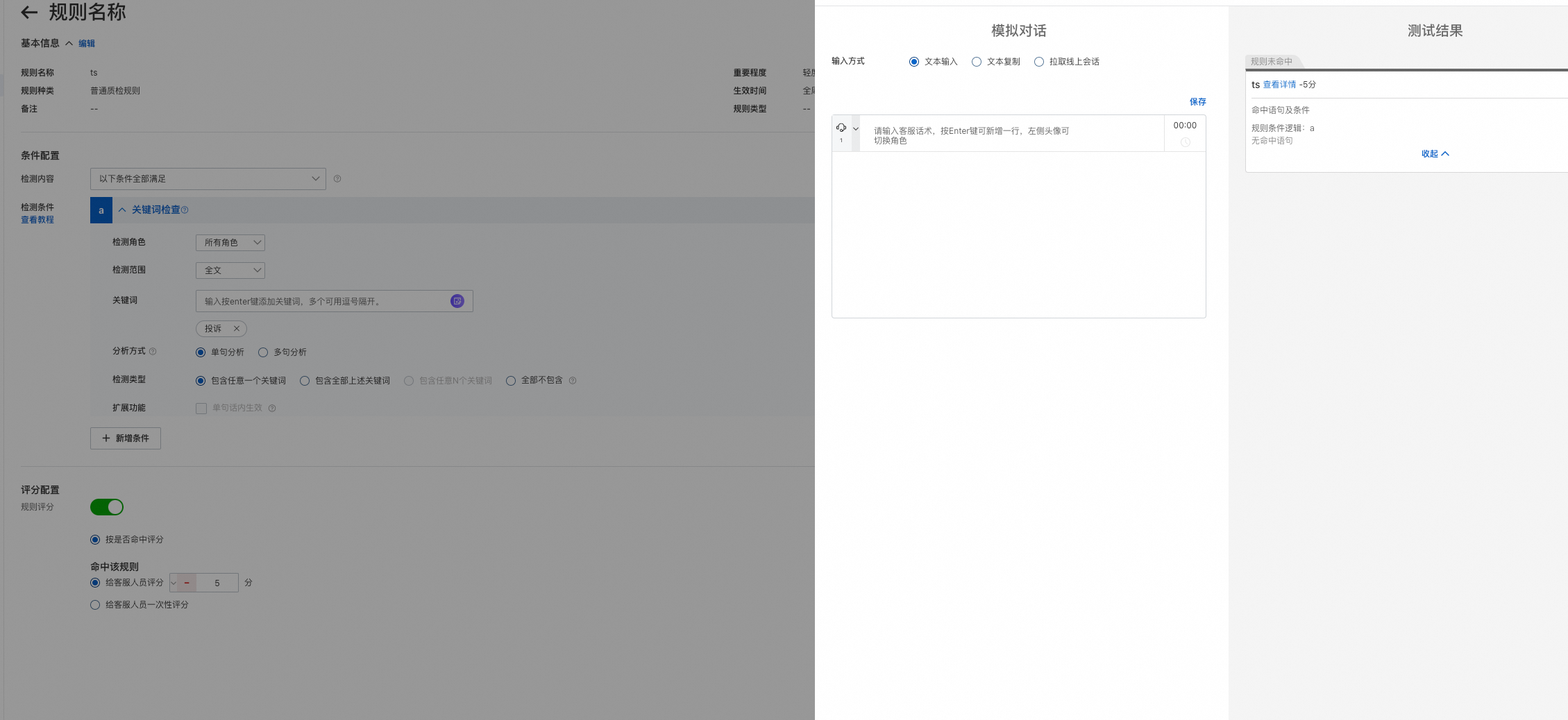Click the 编辑 link next to 基本信息
Viewport: 1568px width, 720px height.
click(87, 43)
